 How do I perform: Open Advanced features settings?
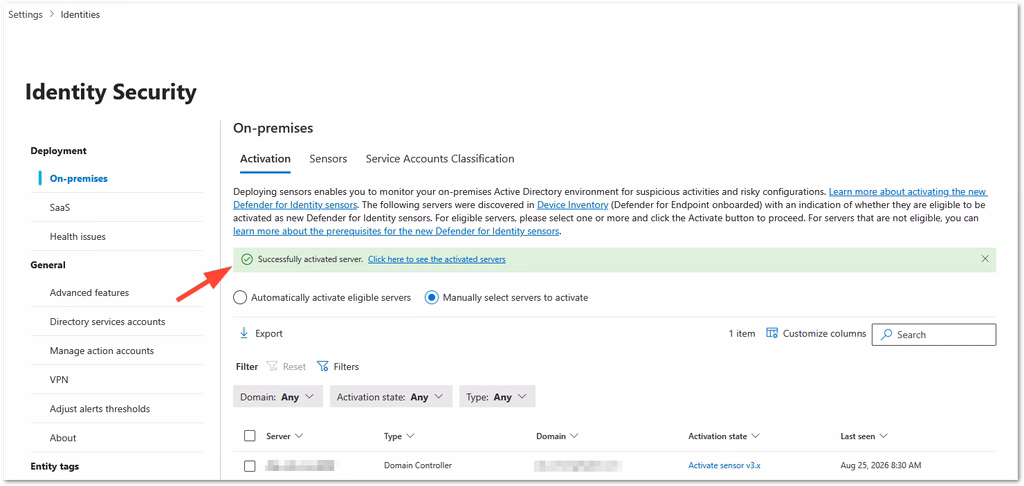tap(89, 293)
